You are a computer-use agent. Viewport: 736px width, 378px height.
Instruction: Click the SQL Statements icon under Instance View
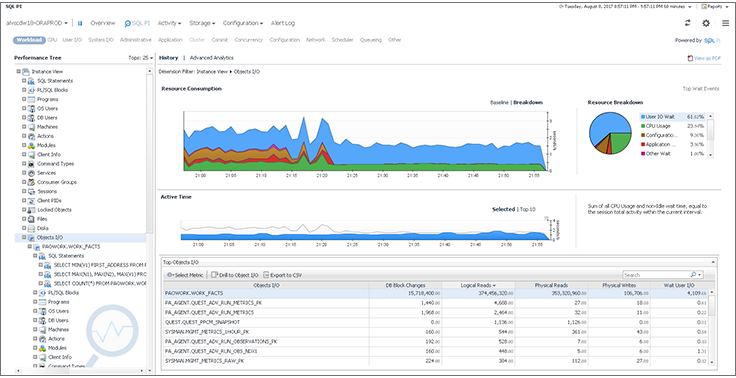pyautogui.click(x=31, y=81)
